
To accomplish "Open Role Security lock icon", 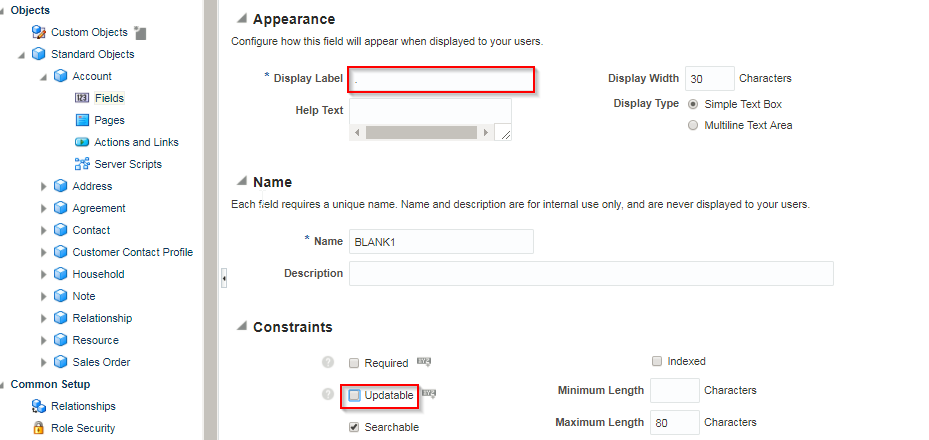I will (x=39, y=428).
